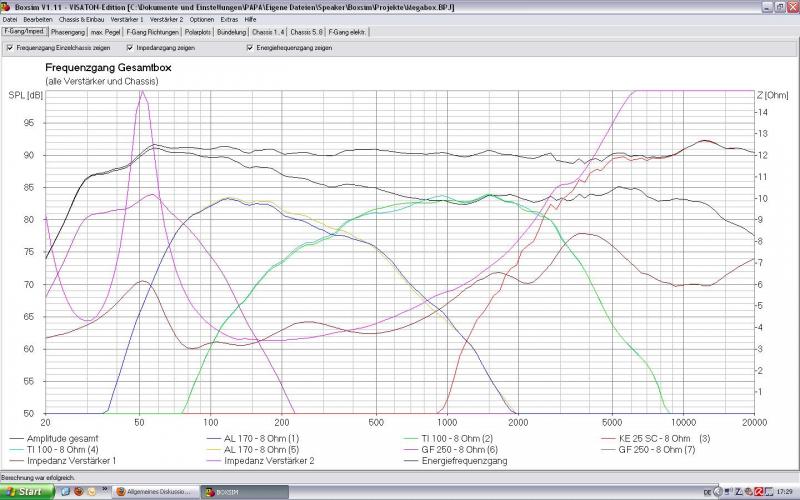Viewport: 800px width, 500px height.
Task: Switch to Allgemeines Diskussion taskbar window
Action: click(x=155, y=492)
